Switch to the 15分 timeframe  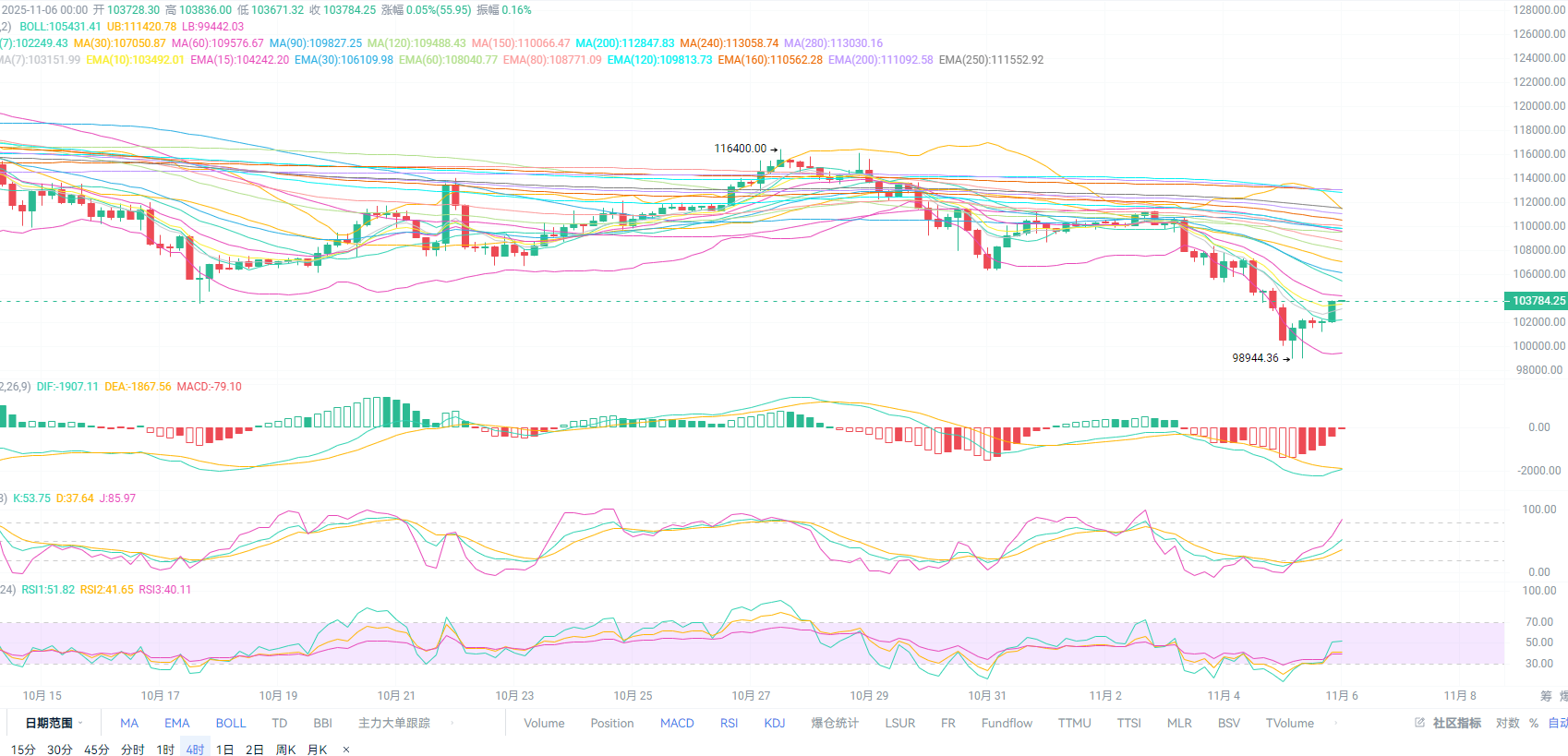click(x=23, y=750)
